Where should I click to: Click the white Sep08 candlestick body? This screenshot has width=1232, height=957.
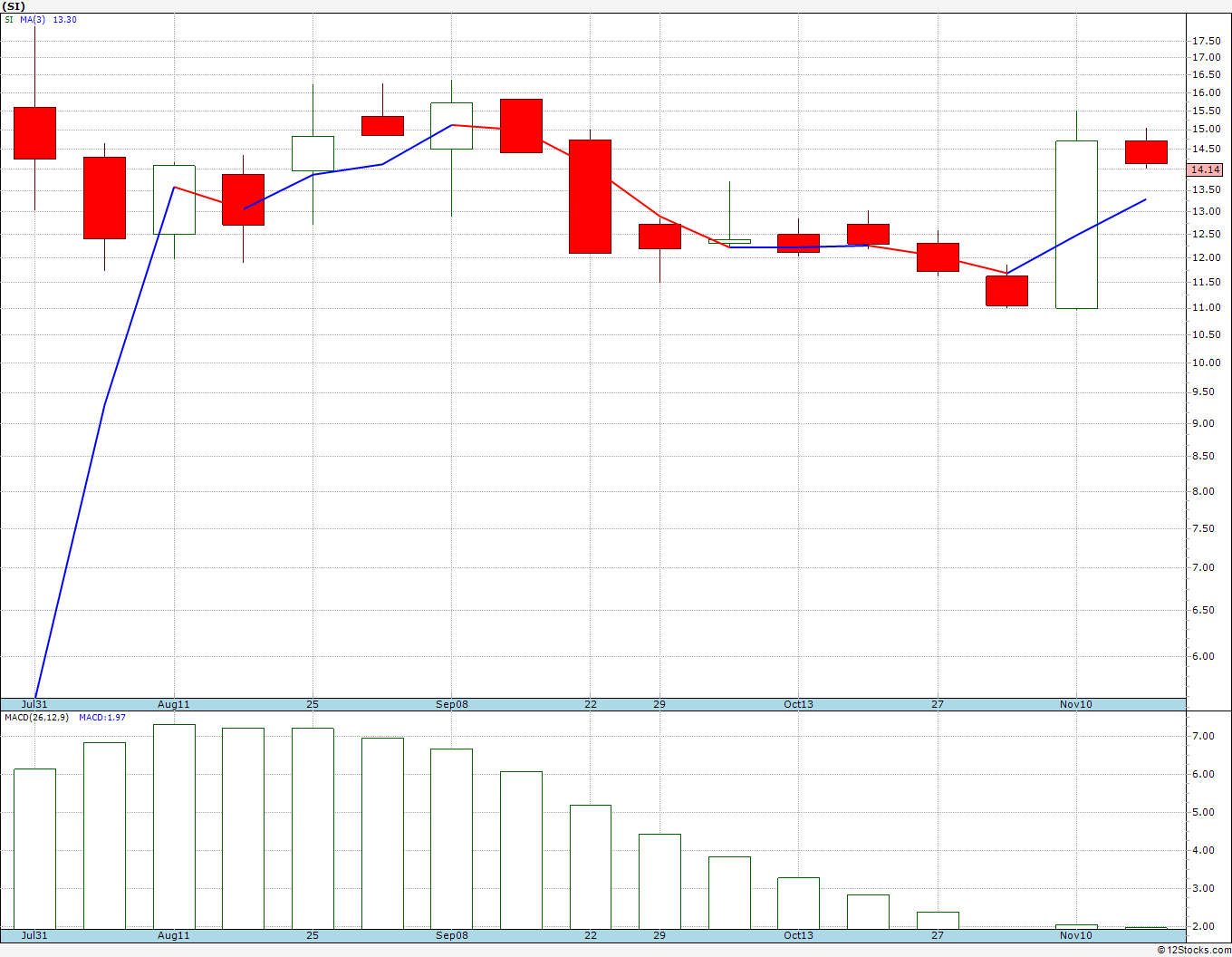[452, 126]
